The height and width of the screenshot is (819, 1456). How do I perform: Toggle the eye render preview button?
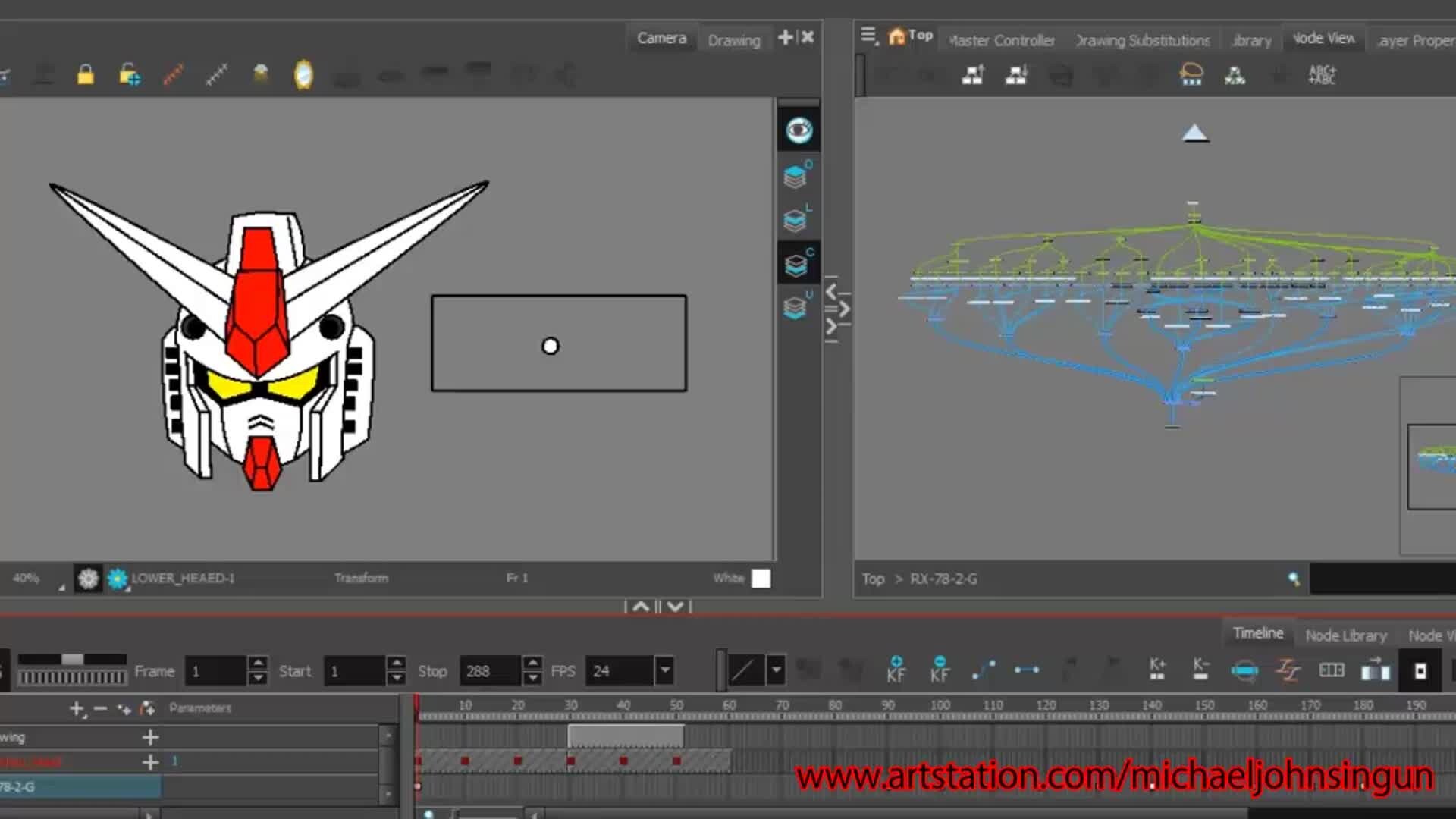click(799, 130)
